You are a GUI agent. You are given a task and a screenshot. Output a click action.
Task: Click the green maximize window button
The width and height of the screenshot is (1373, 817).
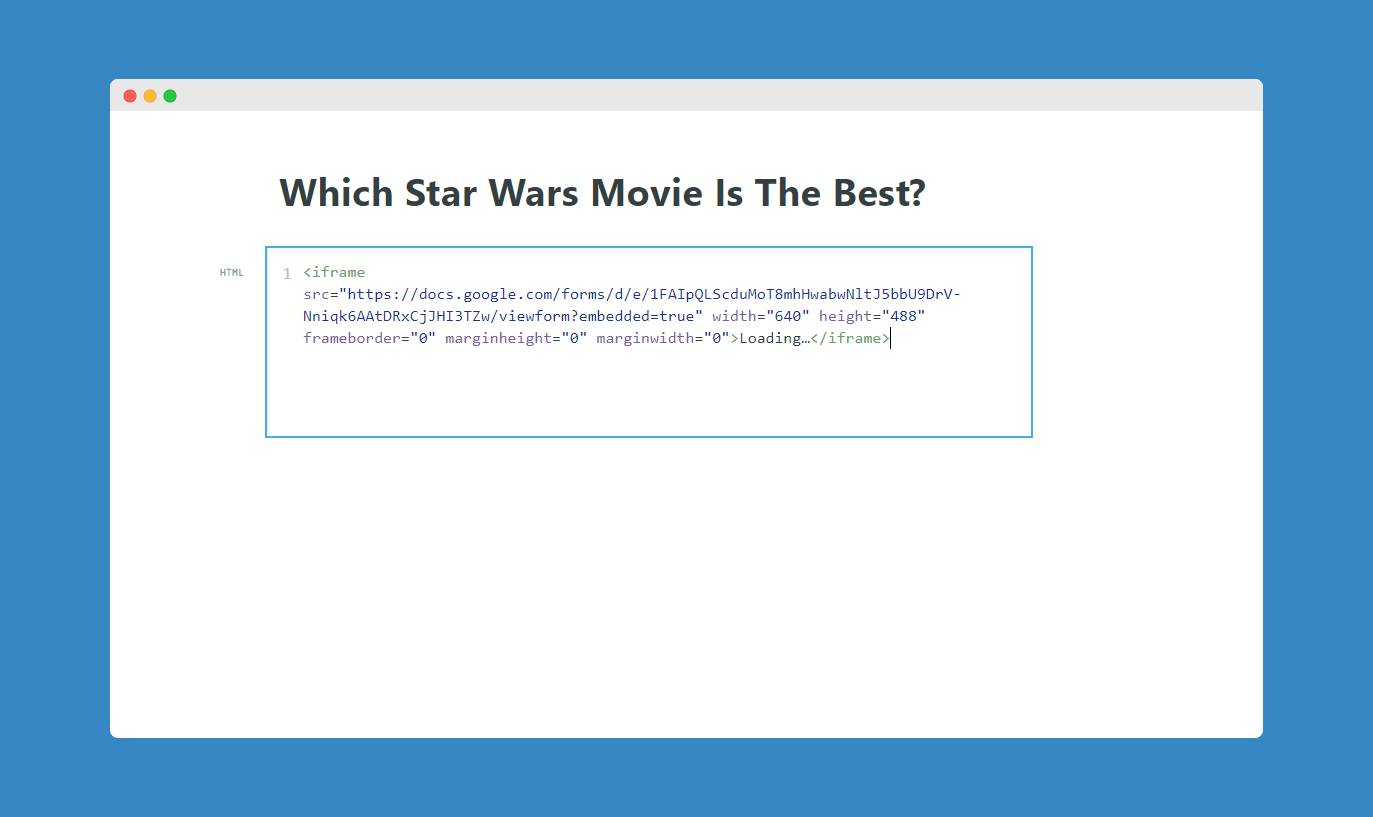pyautogui.click(x=170, y=96)
